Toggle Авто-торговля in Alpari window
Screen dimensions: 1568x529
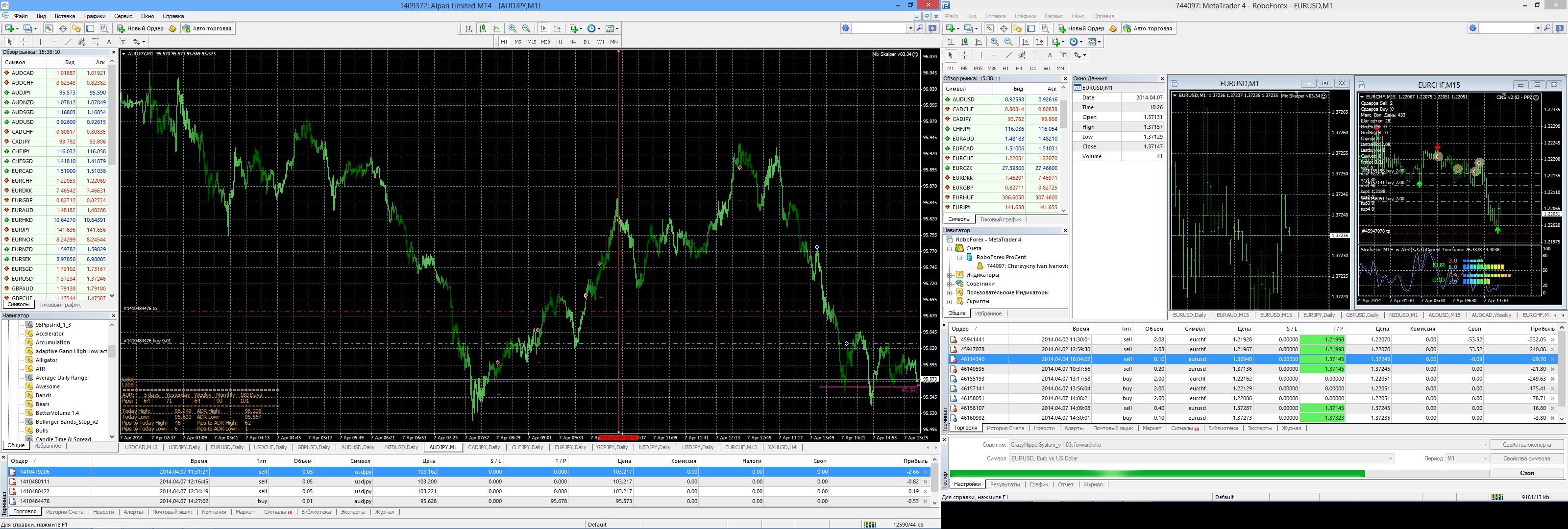pos(207,28)
